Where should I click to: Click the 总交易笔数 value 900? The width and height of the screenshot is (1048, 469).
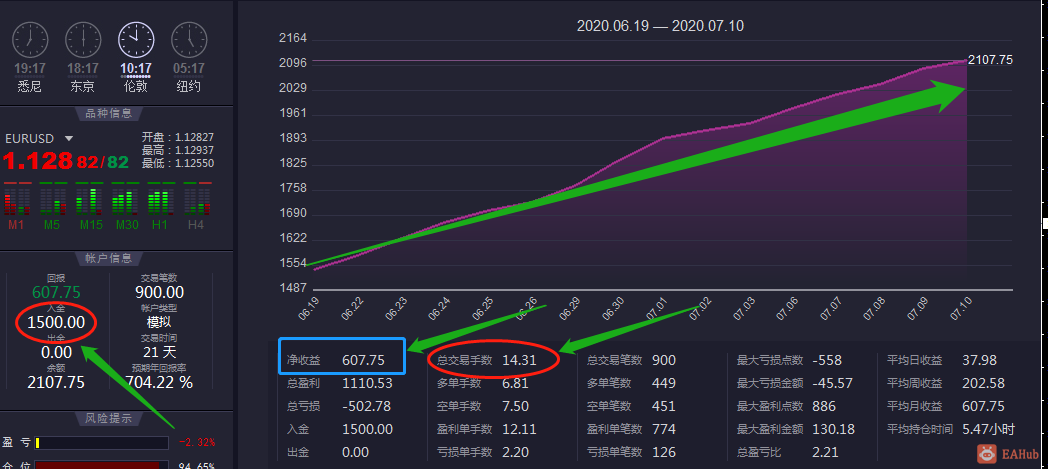tap(664, 360)
